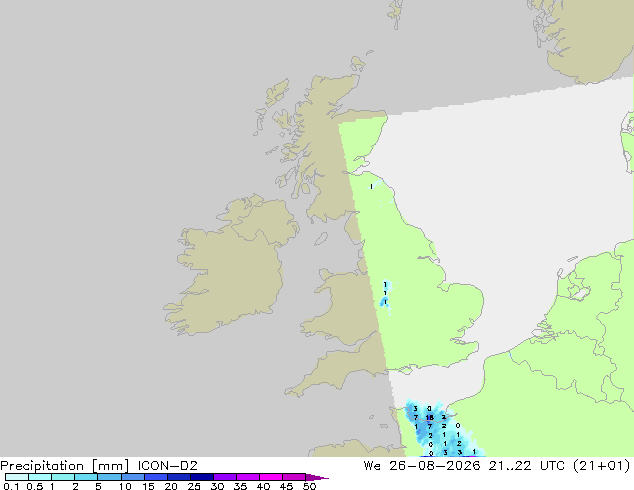The width and height of the screenshot is (634, 490).
Task: Click the 25–30 mm dark blue swatch
Action: (x=201, y=477)
